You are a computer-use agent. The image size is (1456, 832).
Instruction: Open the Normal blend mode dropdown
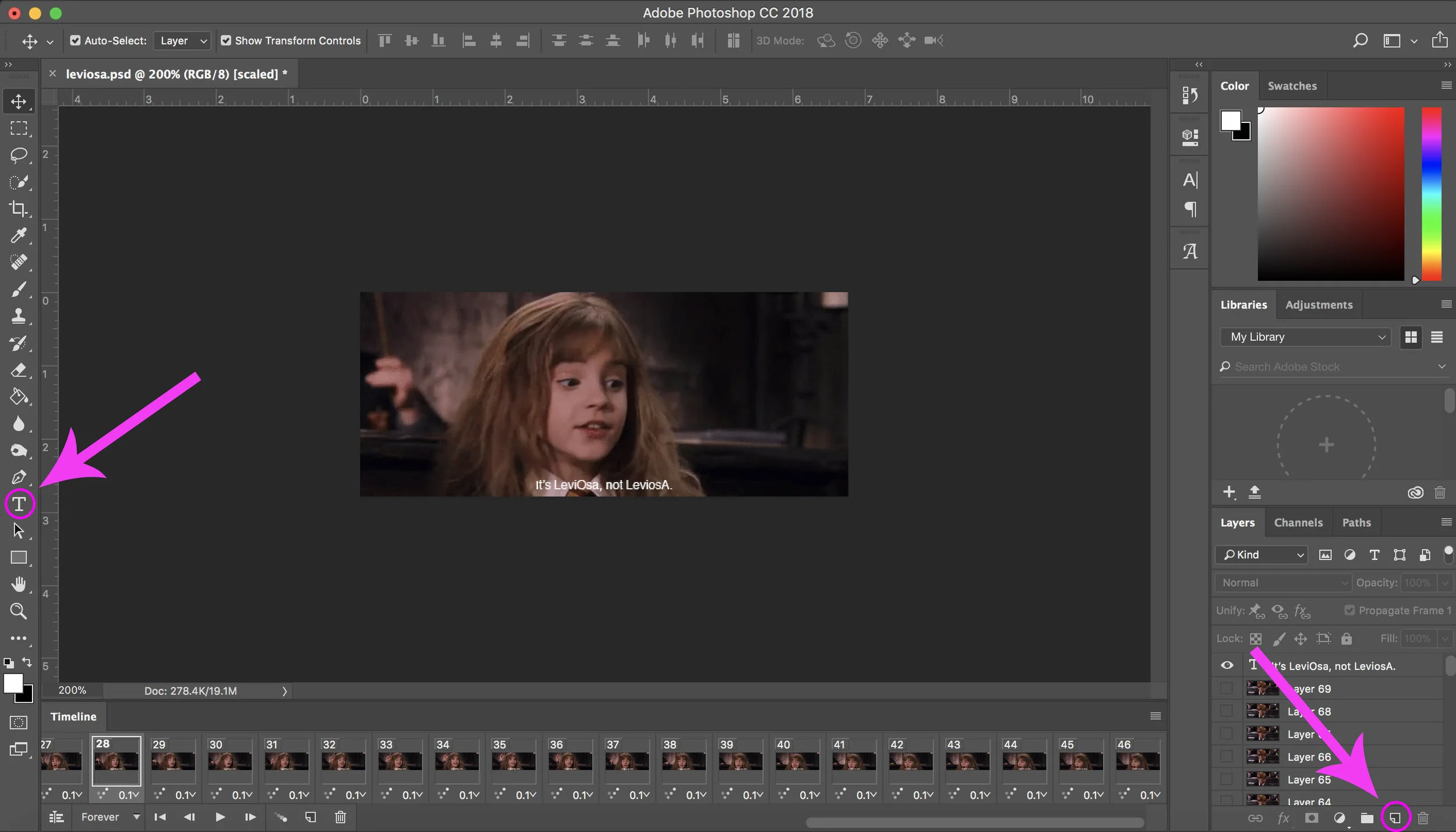[1283, 583]
